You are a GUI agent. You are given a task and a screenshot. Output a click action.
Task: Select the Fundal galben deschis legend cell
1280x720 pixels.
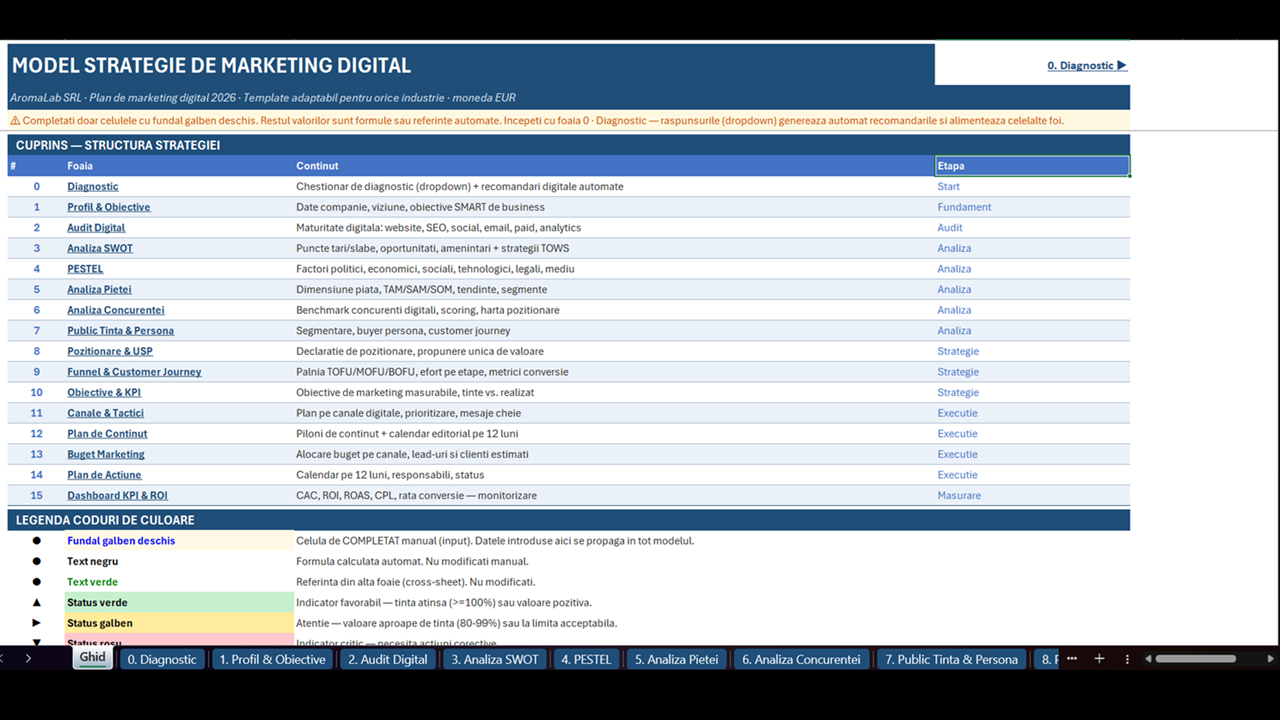click(x=179, y=541)
